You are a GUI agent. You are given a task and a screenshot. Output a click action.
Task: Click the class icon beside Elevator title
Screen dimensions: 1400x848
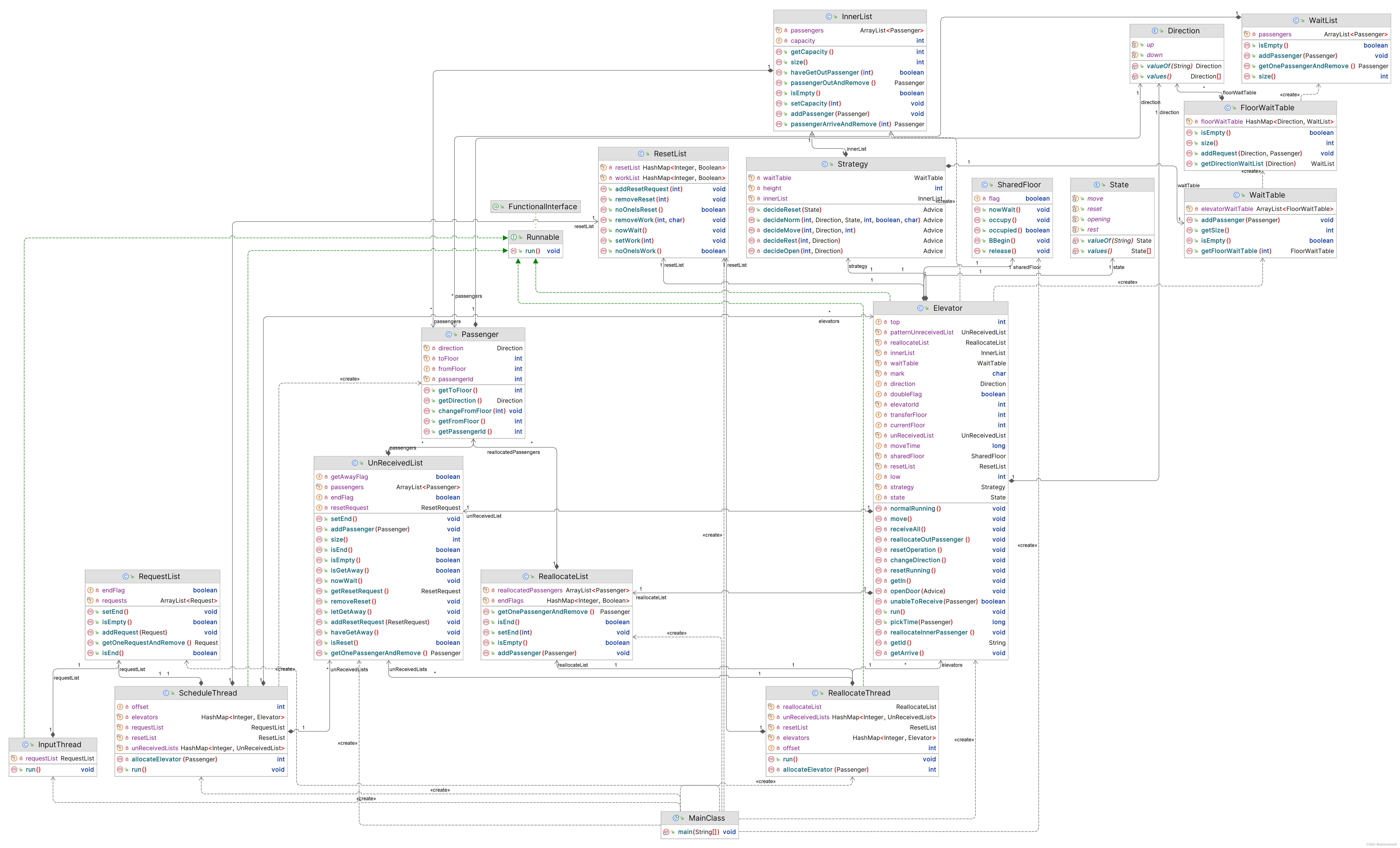pyautogui.click(x=920, y=308)
